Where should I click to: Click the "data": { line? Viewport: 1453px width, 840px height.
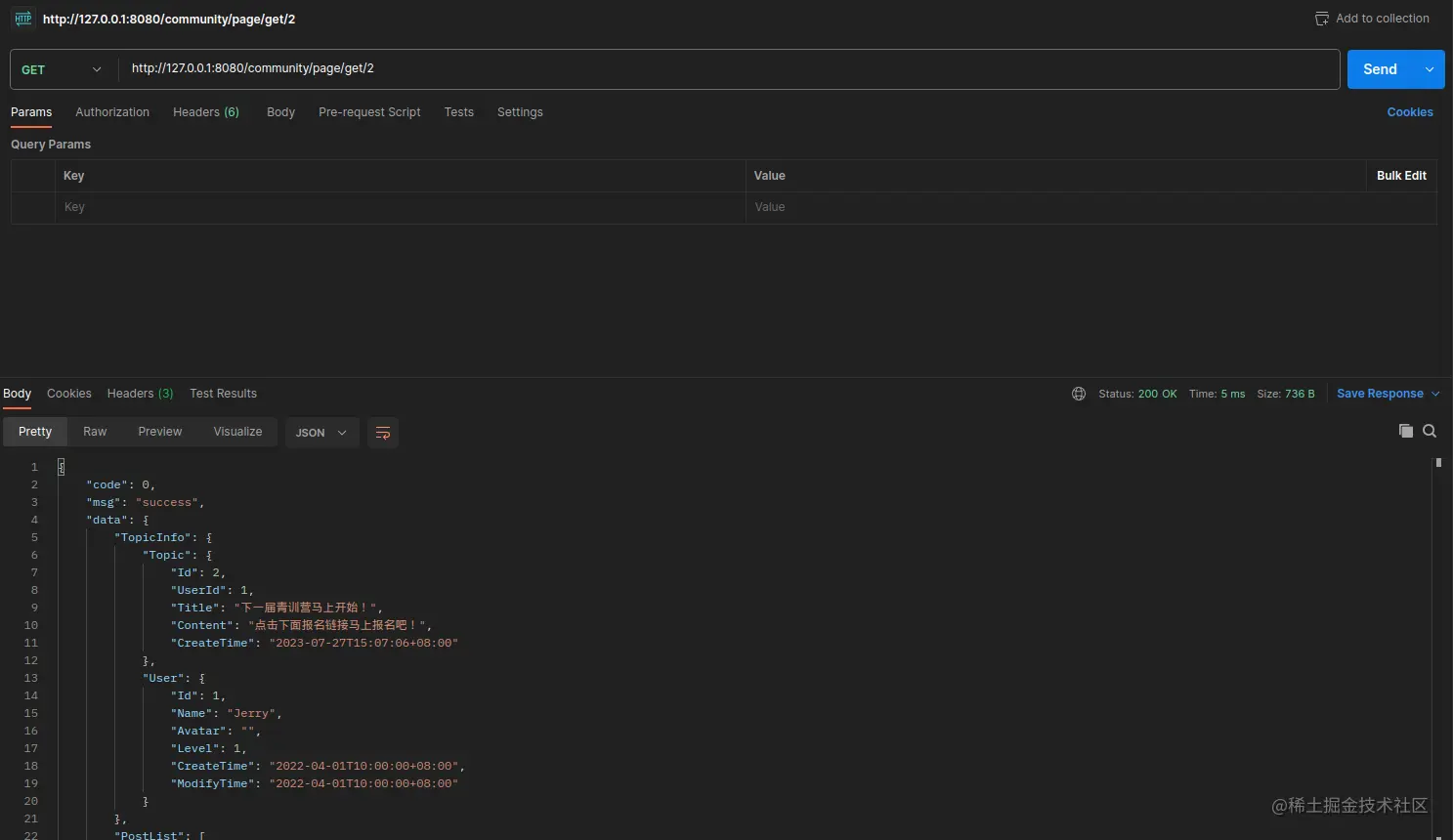[x=117, y=520]
